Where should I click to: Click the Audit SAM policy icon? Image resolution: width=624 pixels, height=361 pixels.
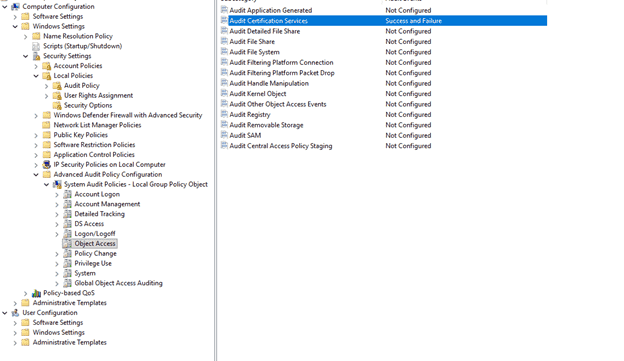[x=224, y=135]
